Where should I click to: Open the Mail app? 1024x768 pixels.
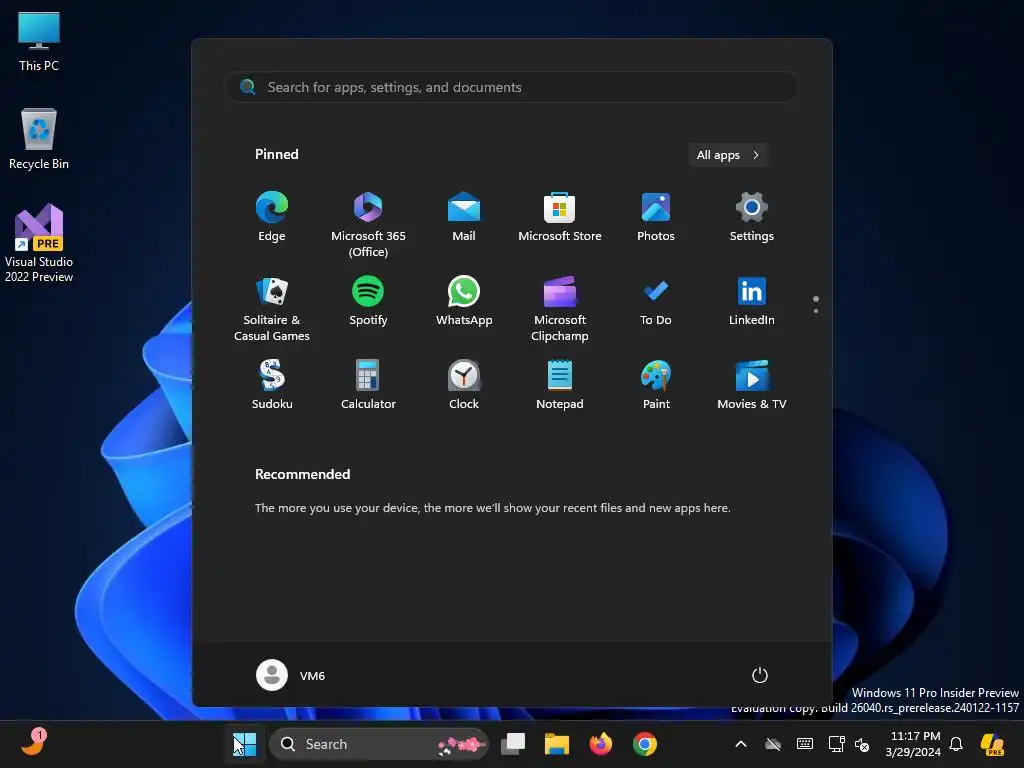[x=464, y=217]
